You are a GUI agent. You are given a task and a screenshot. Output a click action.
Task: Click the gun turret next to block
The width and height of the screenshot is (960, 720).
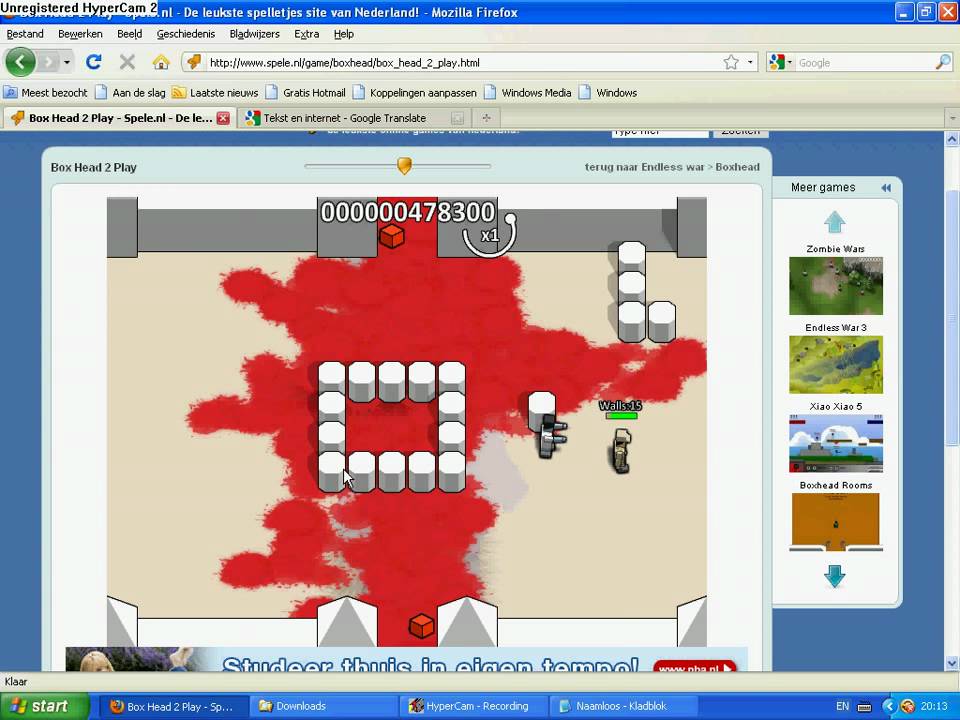click(x=552, y=436)
